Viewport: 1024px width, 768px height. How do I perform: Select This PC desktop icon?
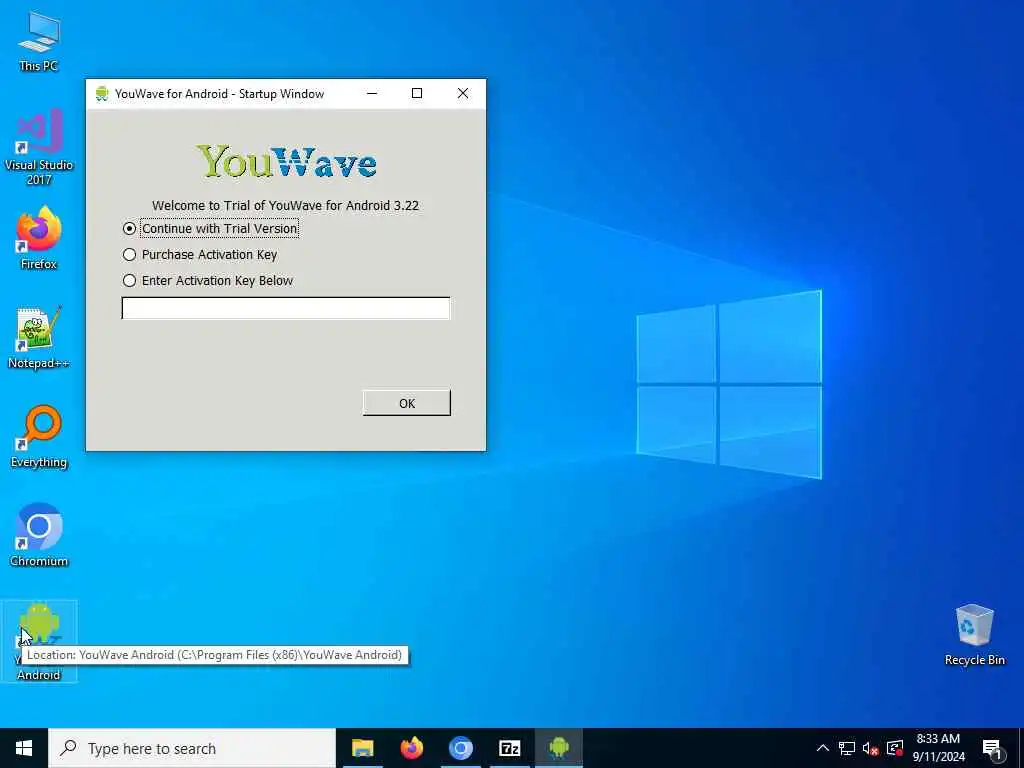coord(39,41)
